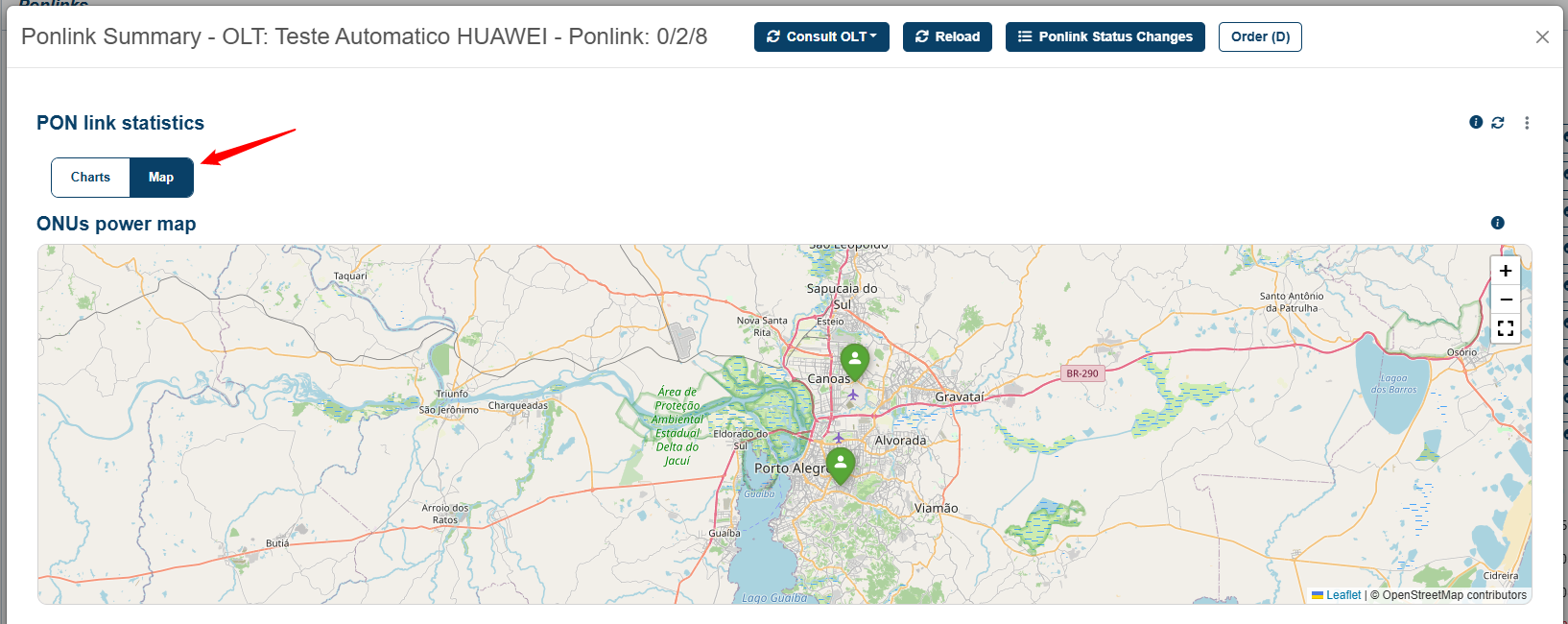
Task: Select the ONU marker near Canoas
Action: pyautogui.click(x=854, y=362)
